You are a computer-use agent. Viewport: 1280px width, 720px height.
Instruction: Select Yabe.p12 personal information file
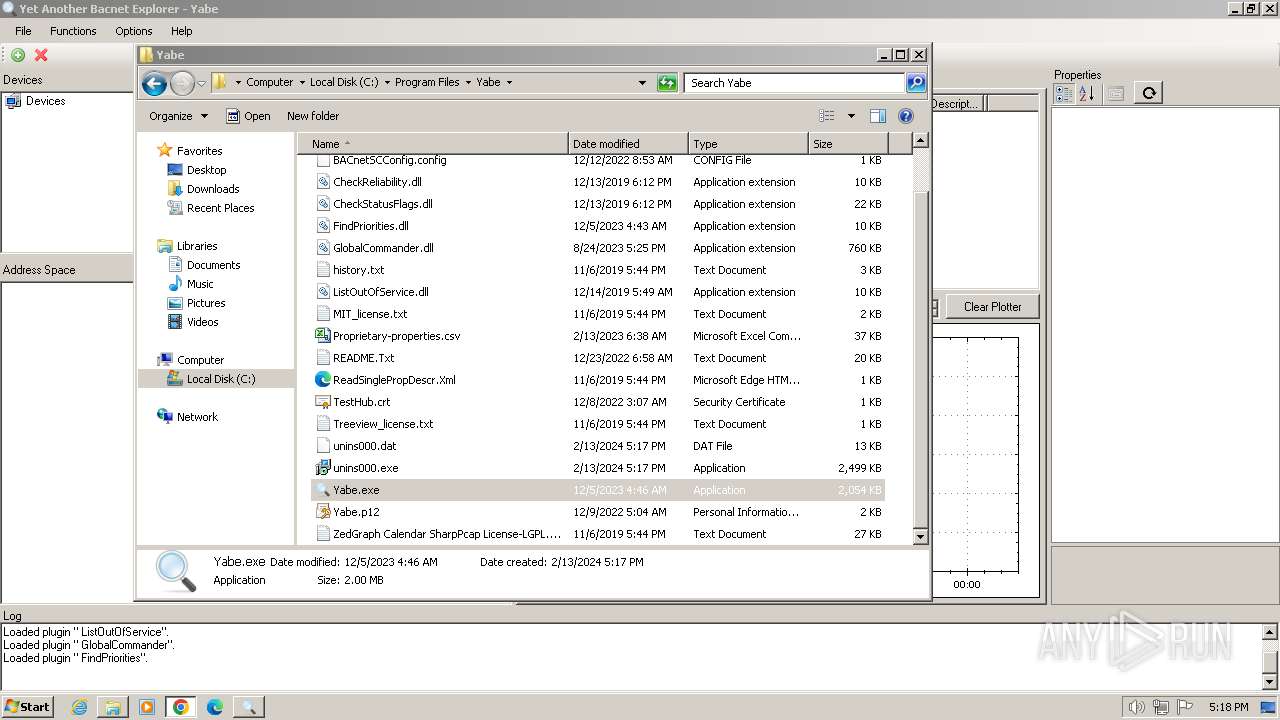[x=598, y=512]
